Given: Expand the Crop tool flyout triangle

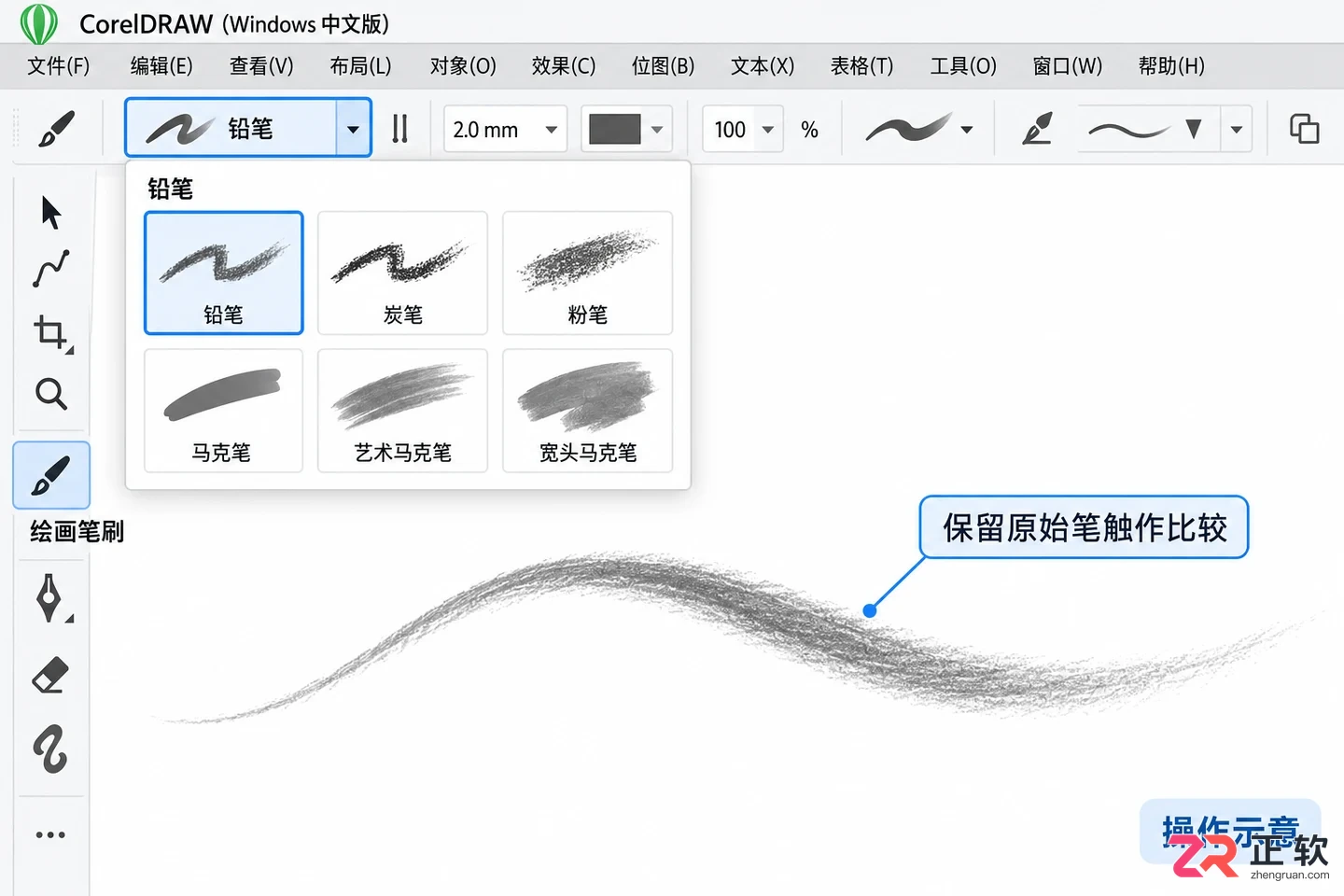Looking at the screenshot, I should pos(69,350).
